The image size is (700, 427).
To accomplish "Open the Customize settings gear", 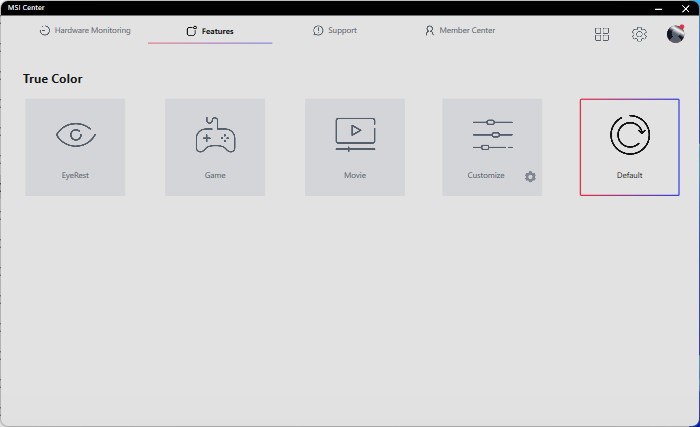I will point(530,176).
